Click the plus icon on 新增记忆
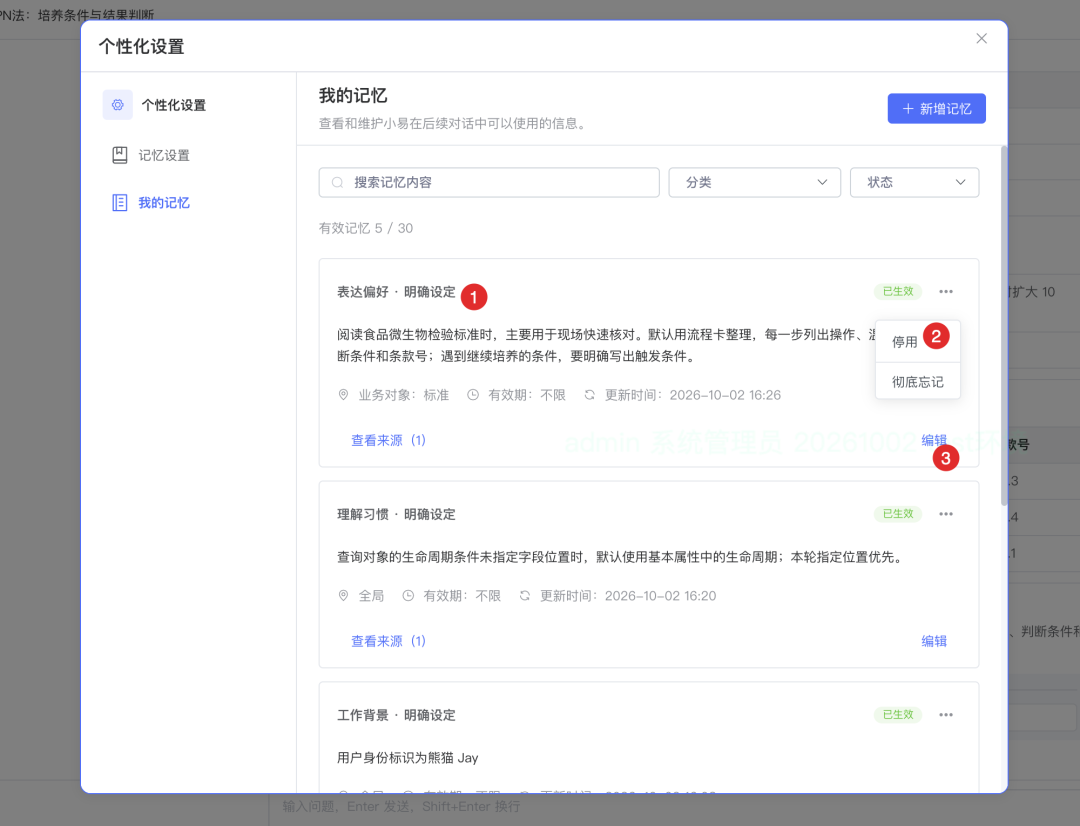Screen dimensions: 1080x826 pos(908,109)
